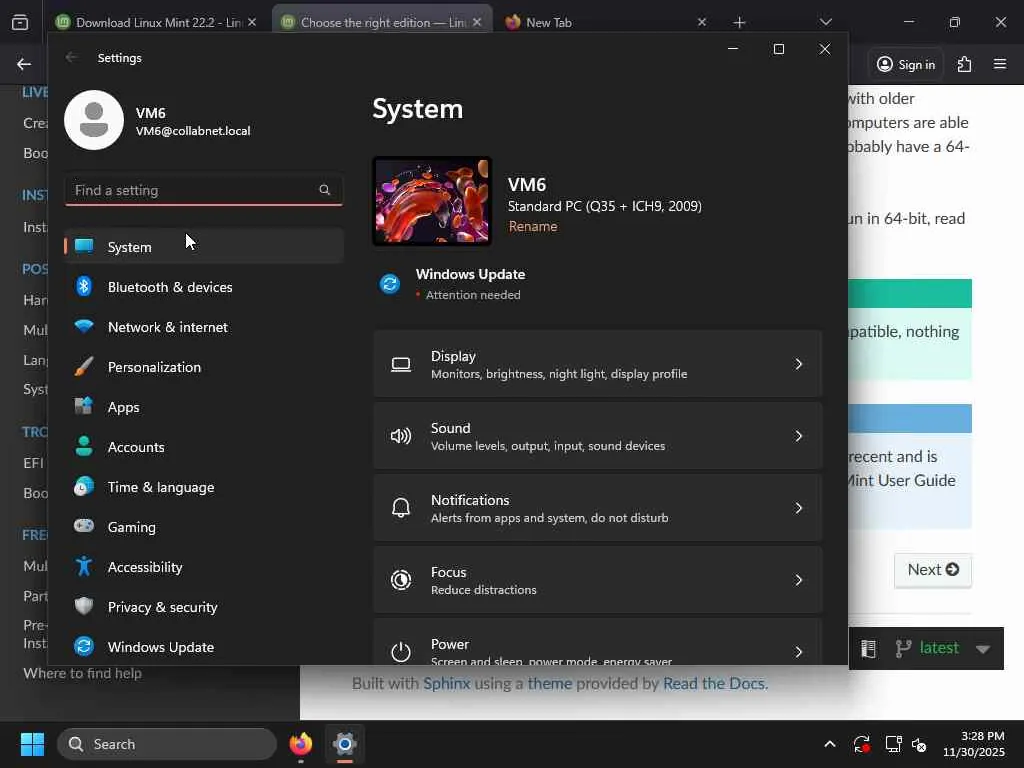Open Windows Update in sidebar
This screenshot has width=1024, height=768.
tap(204, 647)
